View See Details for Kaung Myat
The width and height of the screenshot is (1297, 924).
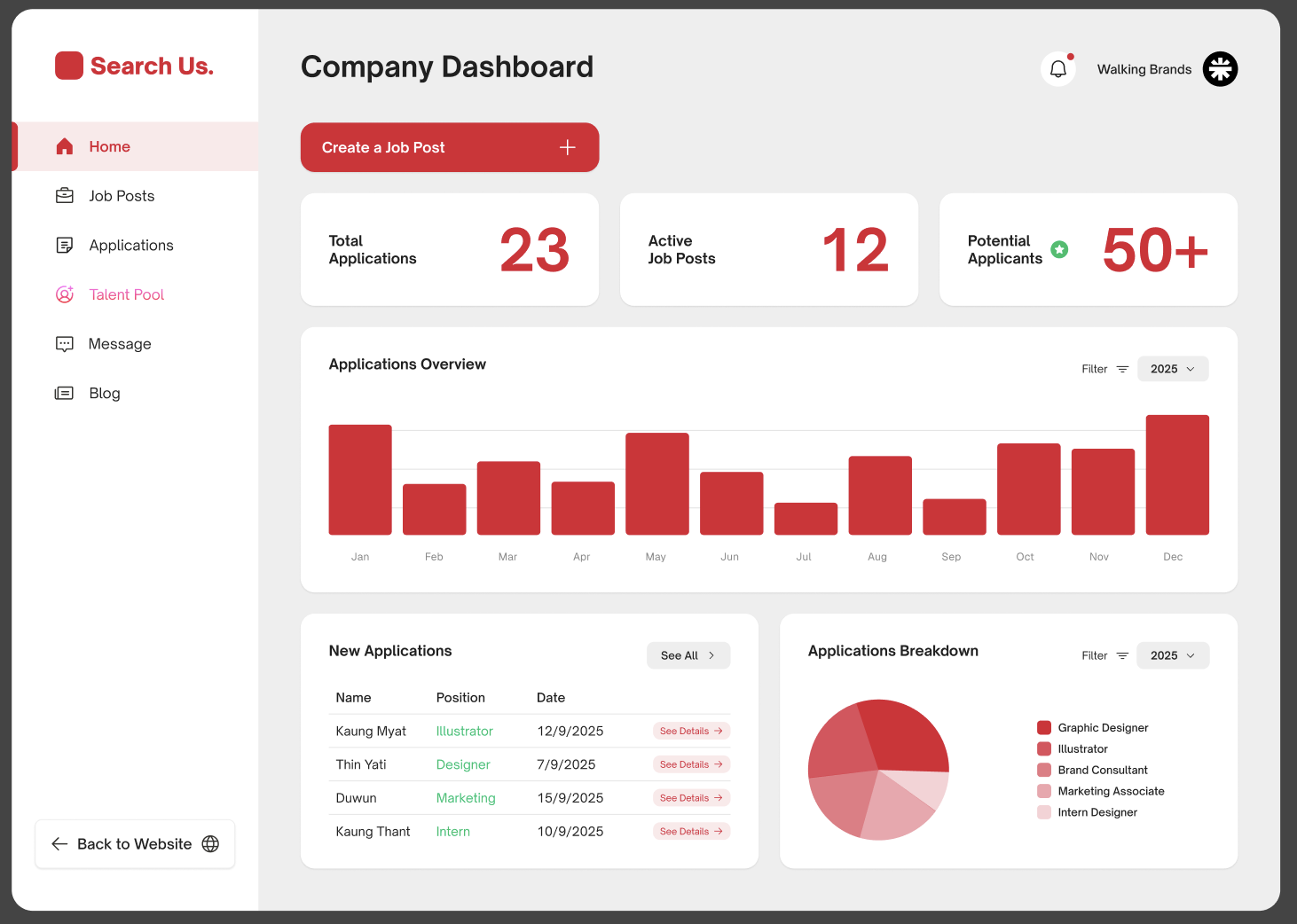(x=691, y=732)
